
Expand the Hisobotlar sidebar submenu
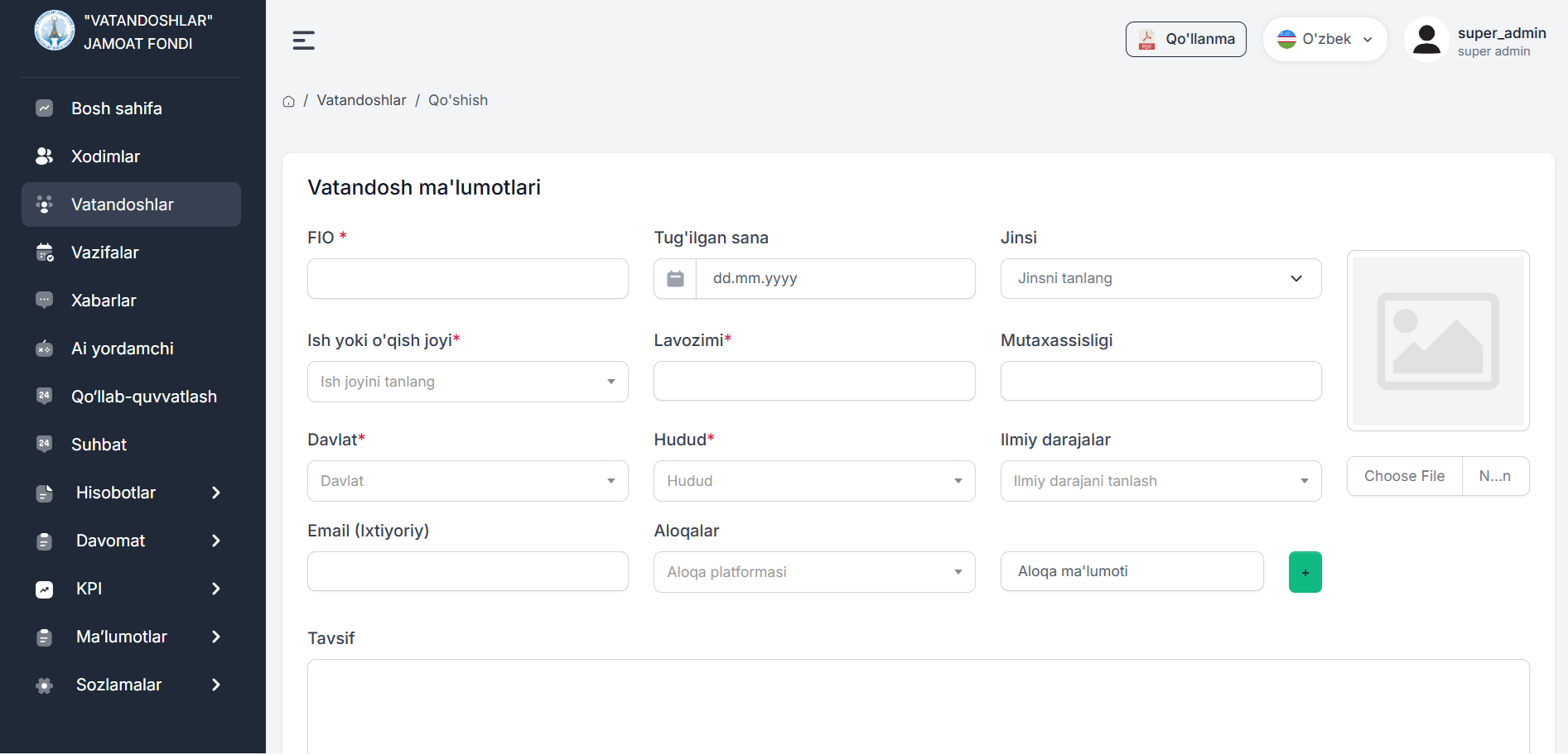[131, 493]
